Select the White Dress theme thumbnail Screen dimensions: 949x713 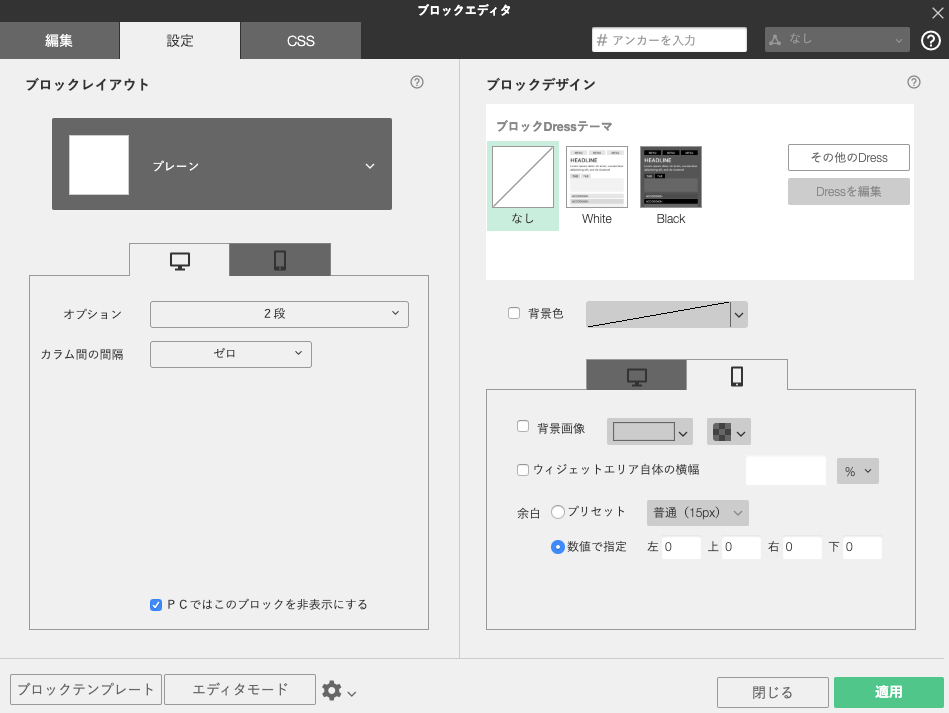[596, 176]
